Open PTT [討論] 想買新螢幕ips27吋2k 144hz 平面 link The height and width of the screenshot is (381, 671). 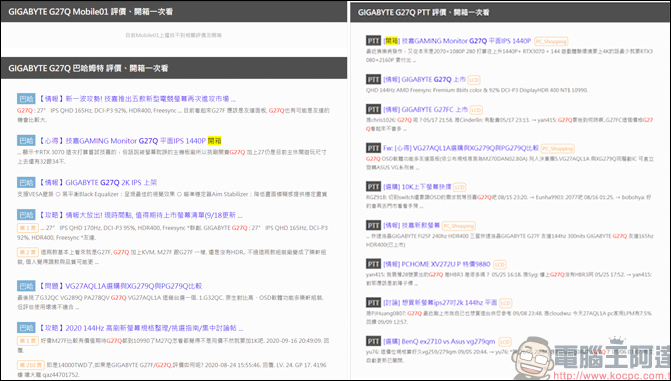(440, 303)
